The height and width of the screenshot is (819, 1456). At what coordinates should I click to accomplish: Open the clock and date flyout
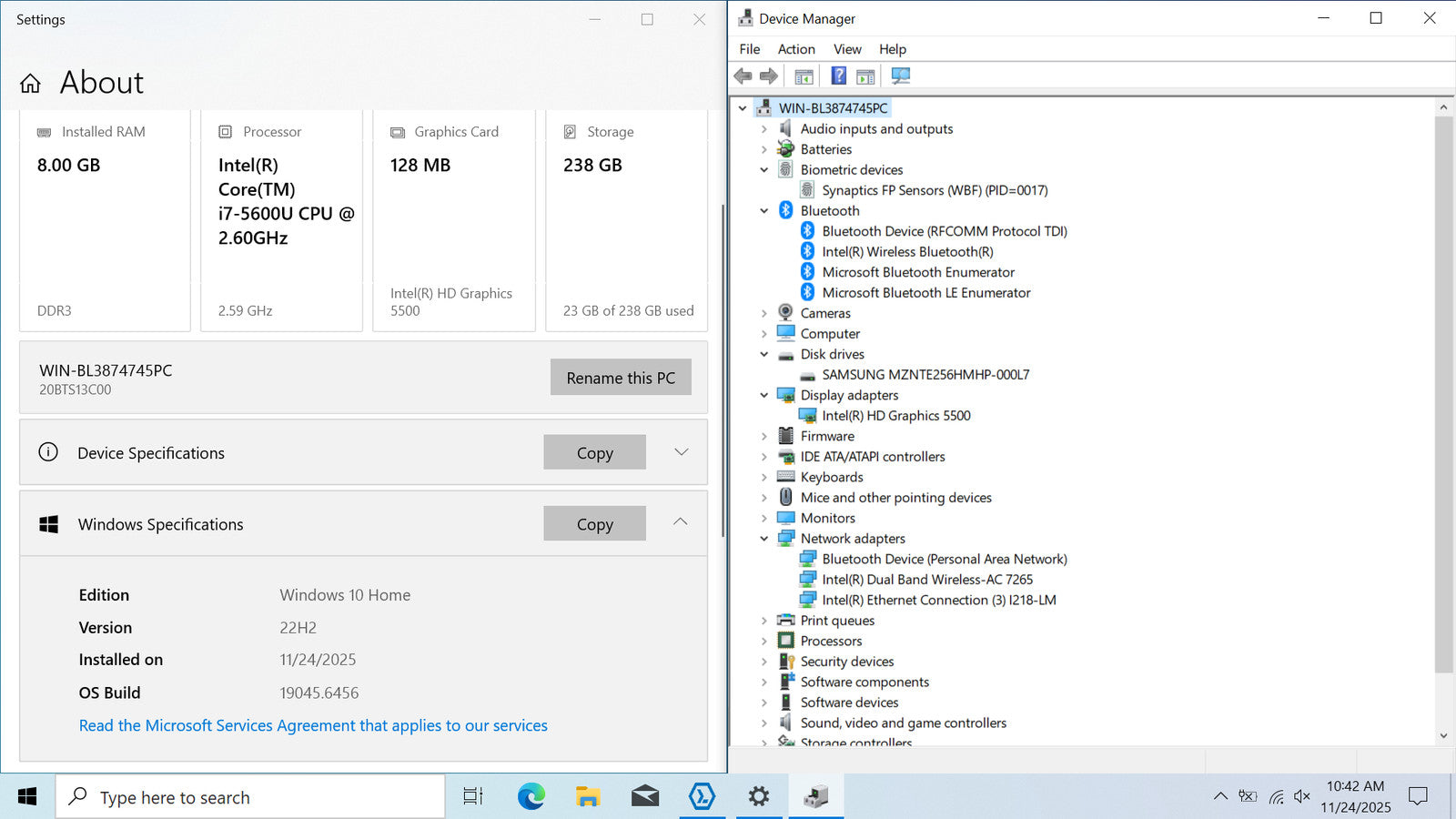pyautogui.click(x=1356, y=797)
